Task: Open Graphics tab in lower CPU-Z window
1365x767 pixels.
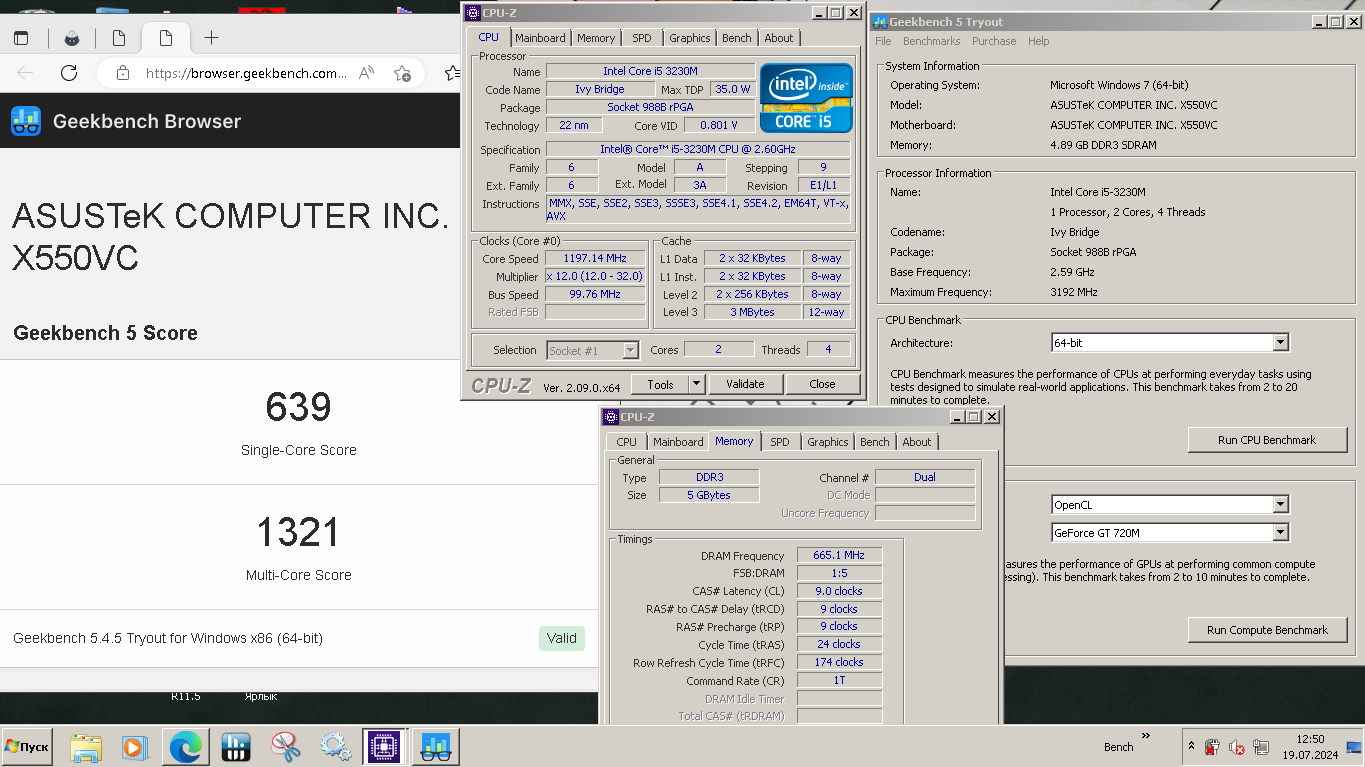Action: [x=828, y=442]
